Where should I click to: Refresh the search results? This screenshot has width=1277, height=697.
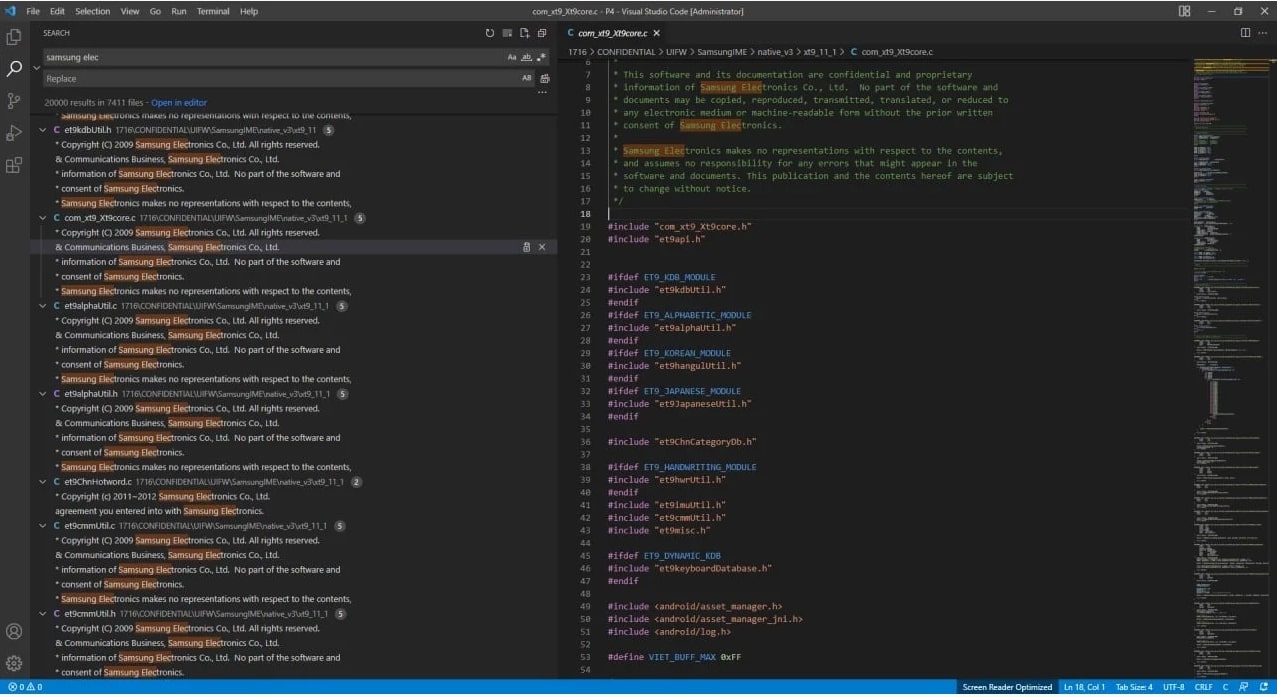click(x=490, y=33)
